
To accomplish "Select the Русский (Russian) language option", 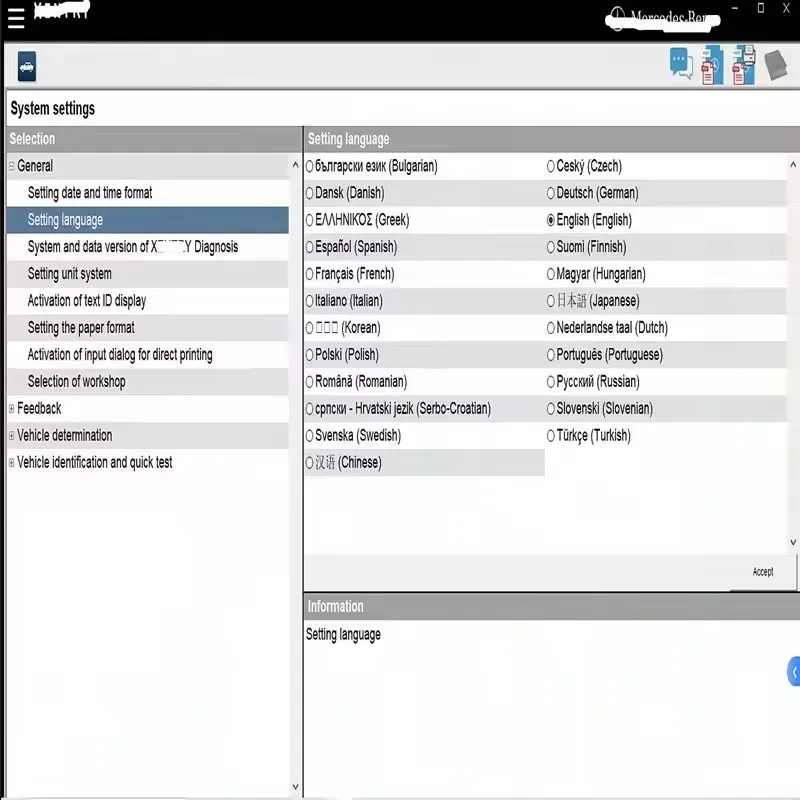I will pyautogui.click(x=550, y=381).
